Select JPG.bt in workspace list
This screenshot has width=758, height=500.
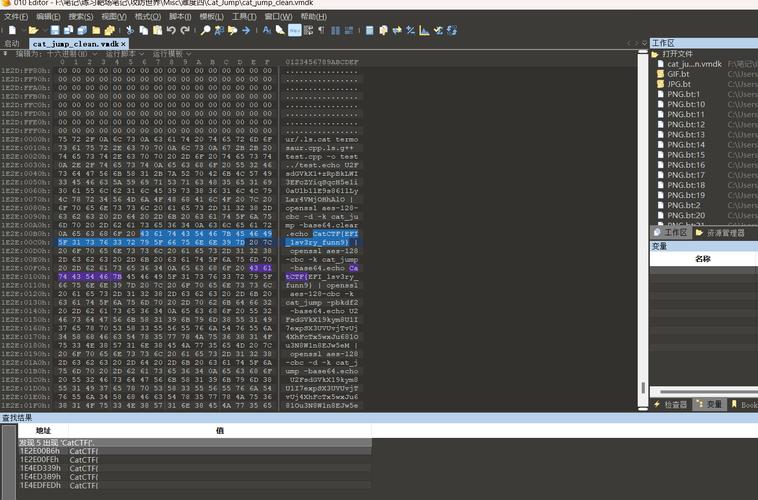pos(678,84)
